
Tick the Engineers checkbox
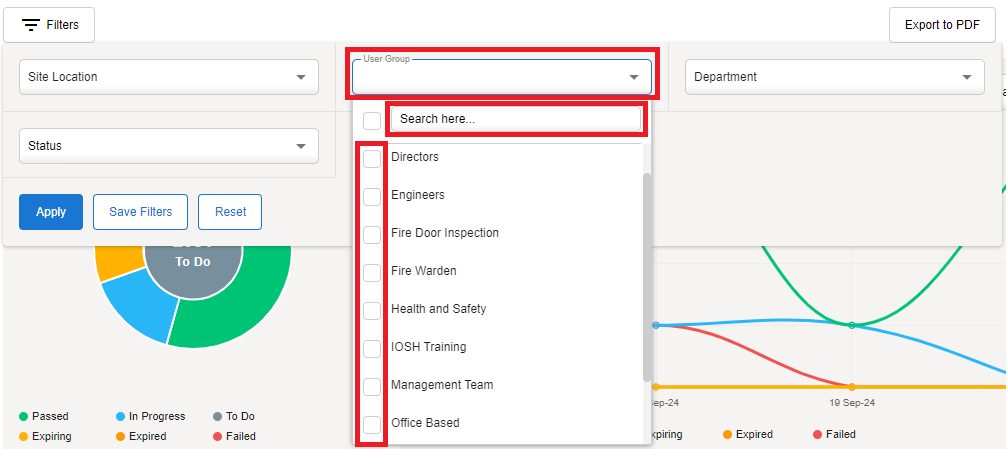point(372,196)
